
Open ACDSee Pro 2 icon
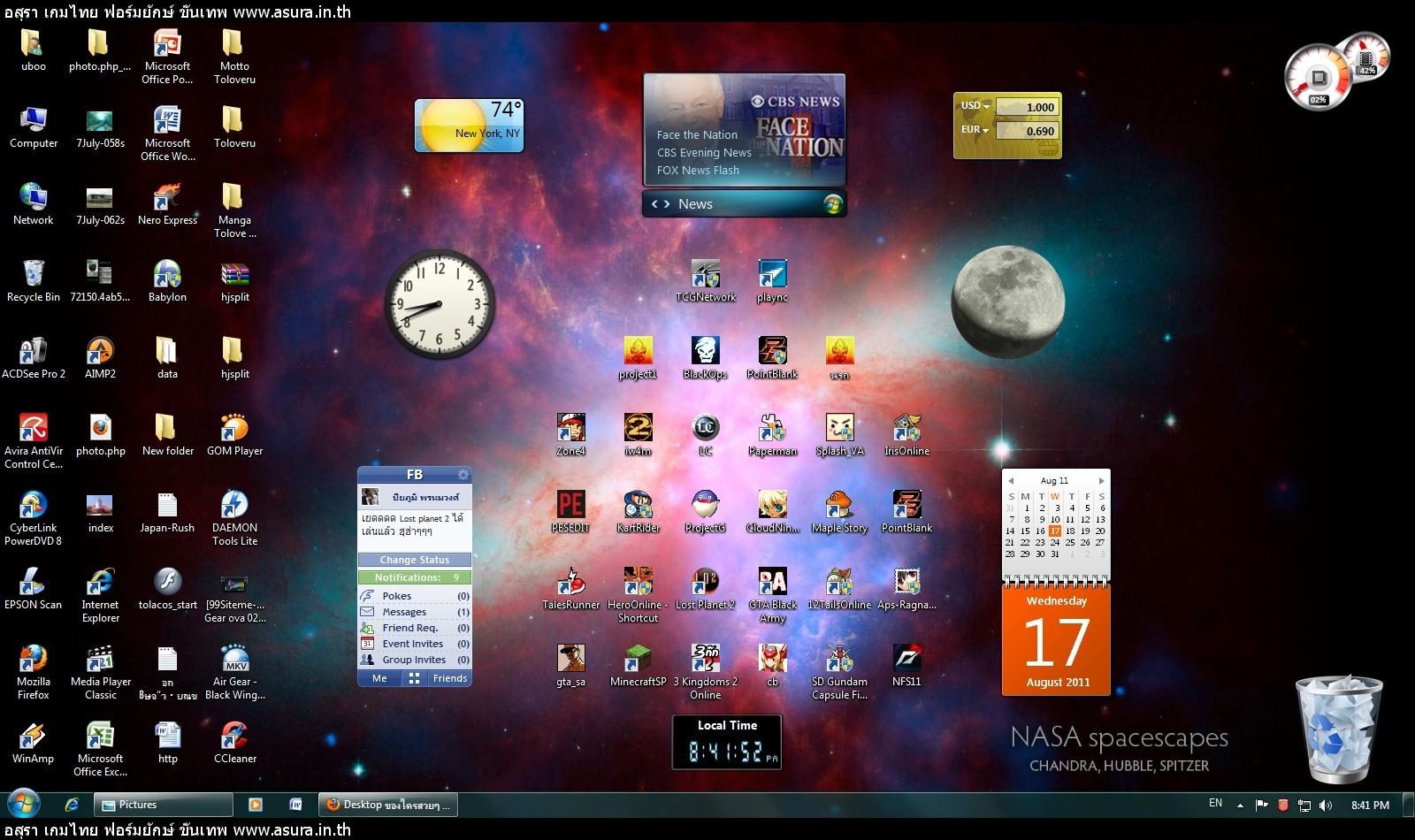tap(34, 358)
